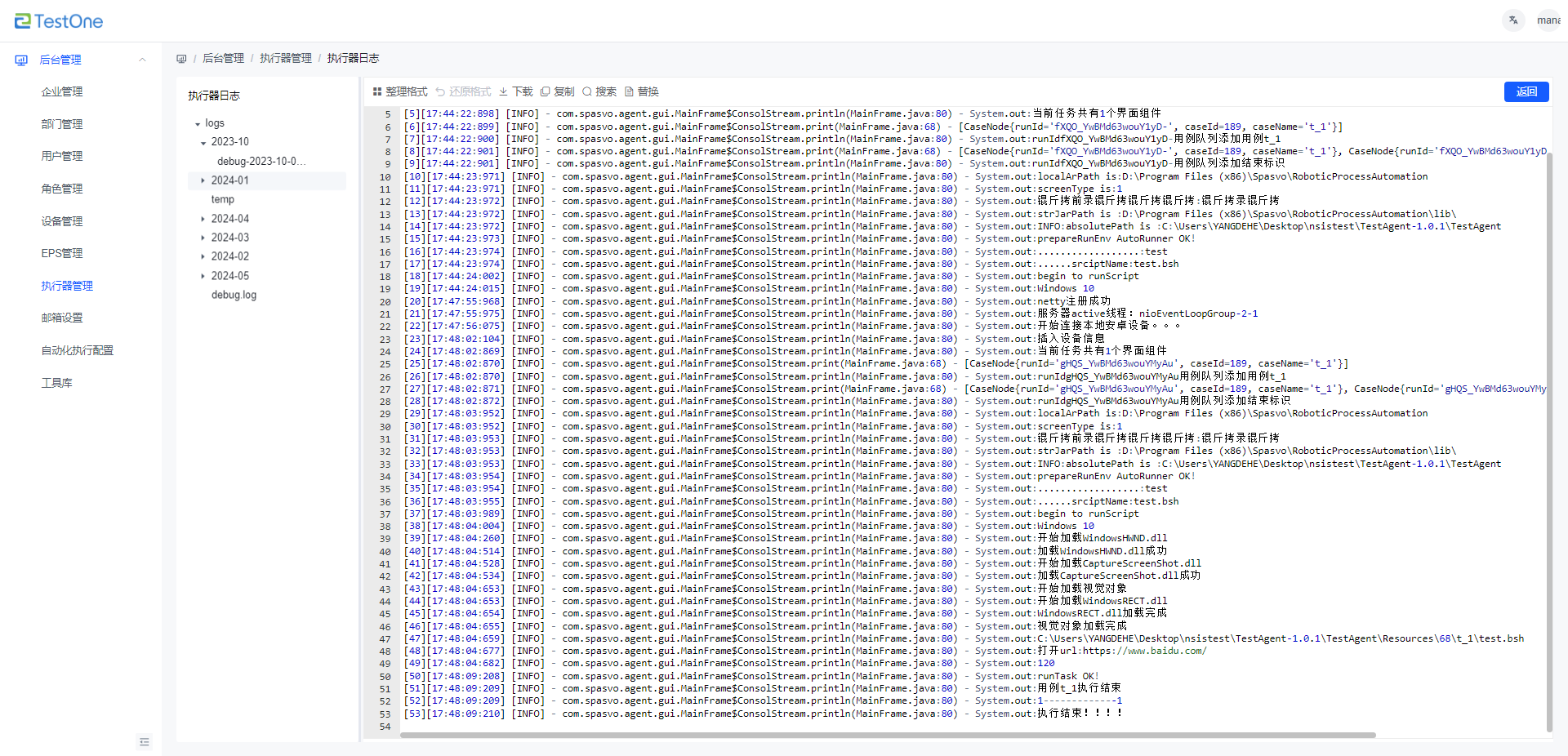Click the 还原格式 undo icon

[440, 91]
